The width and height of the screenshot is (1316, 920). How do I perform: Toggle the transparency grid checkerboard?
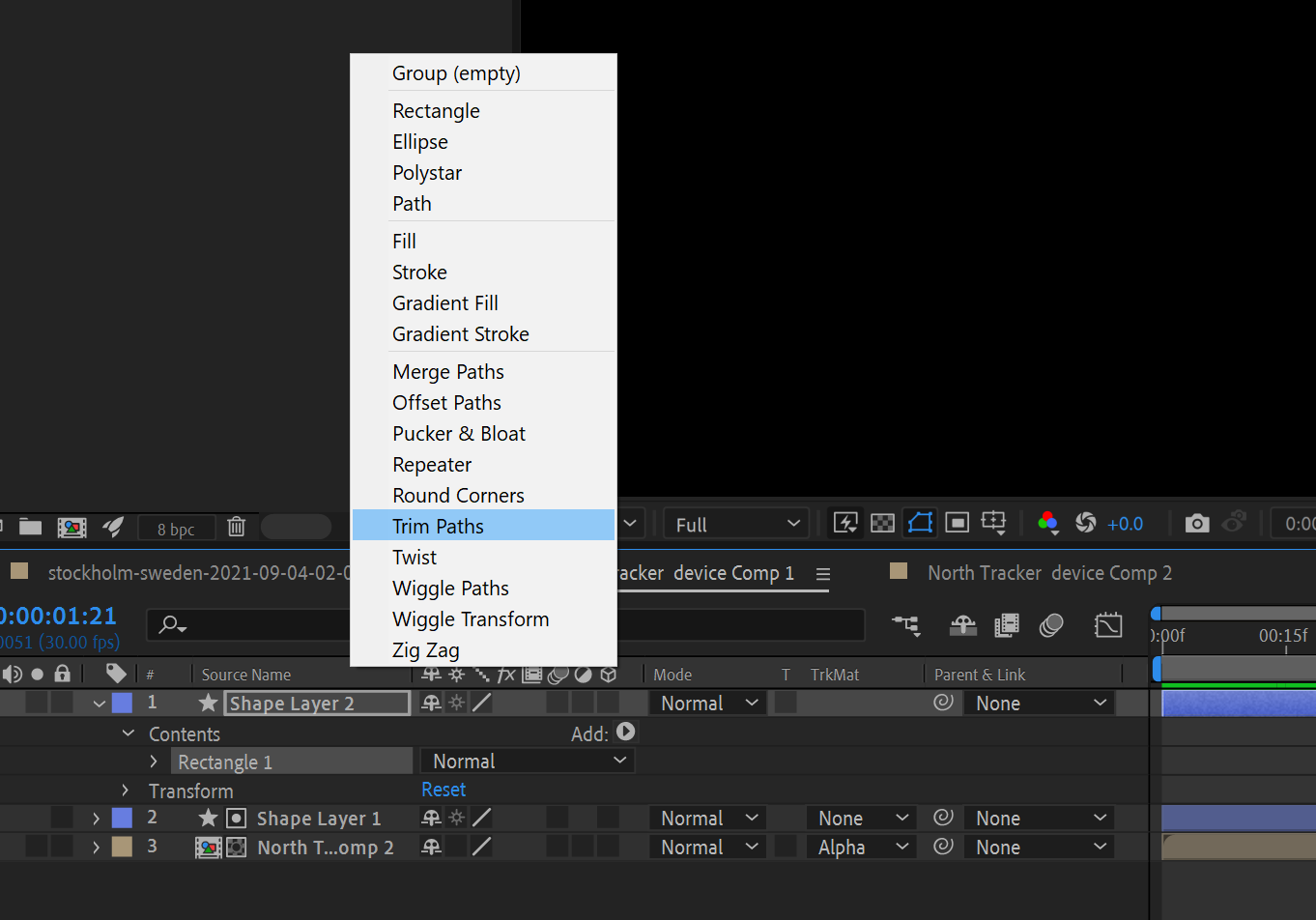click(882, 523)
